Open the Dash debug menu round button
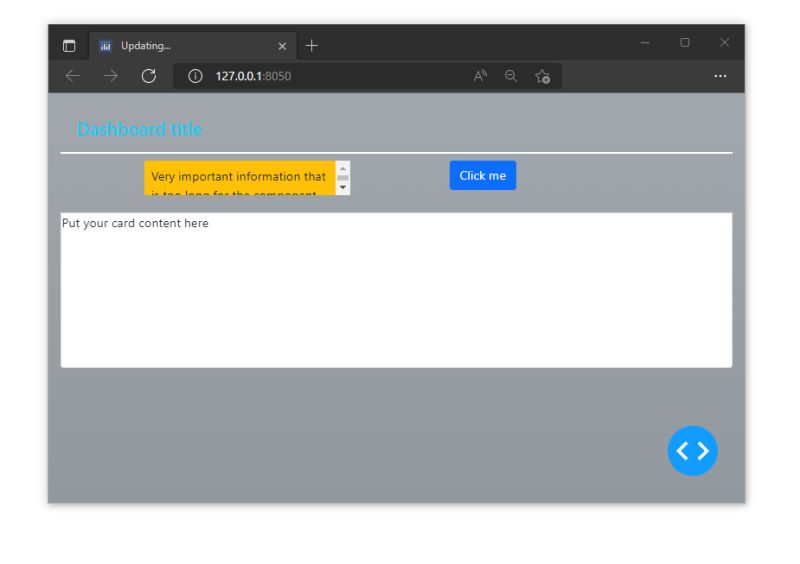 [x=692, y=451]
